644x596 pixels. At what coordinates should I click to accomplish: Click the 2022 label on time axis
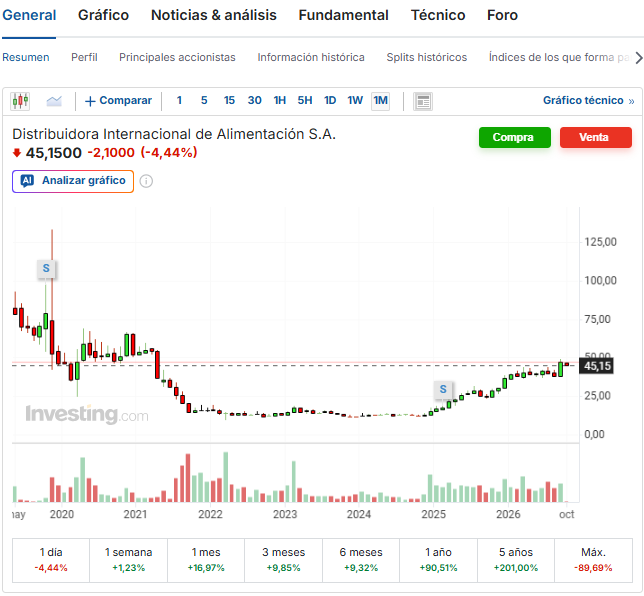click(210, 515)
